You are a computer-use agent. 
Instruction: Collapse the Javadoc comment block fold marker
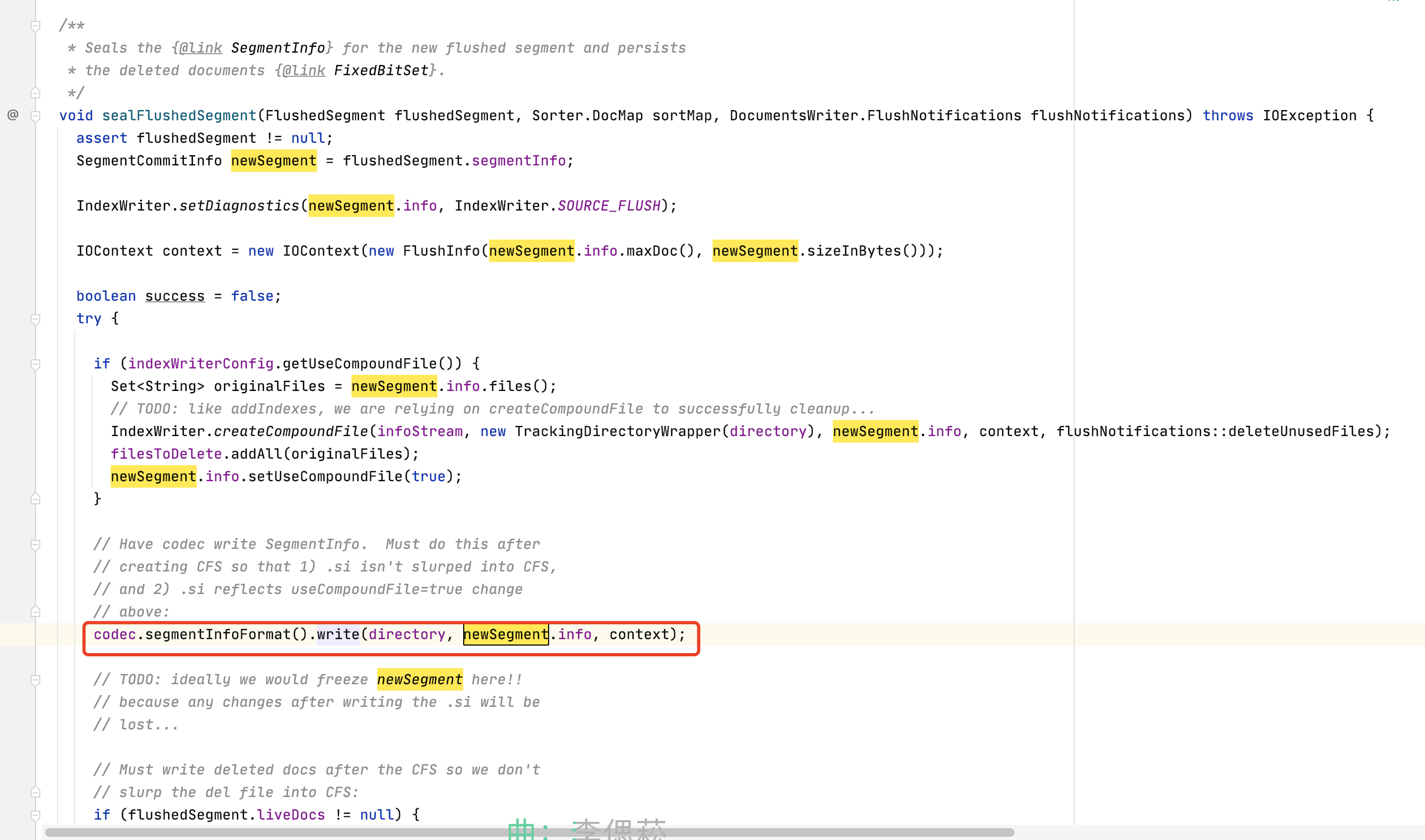(x=35, y=26)
